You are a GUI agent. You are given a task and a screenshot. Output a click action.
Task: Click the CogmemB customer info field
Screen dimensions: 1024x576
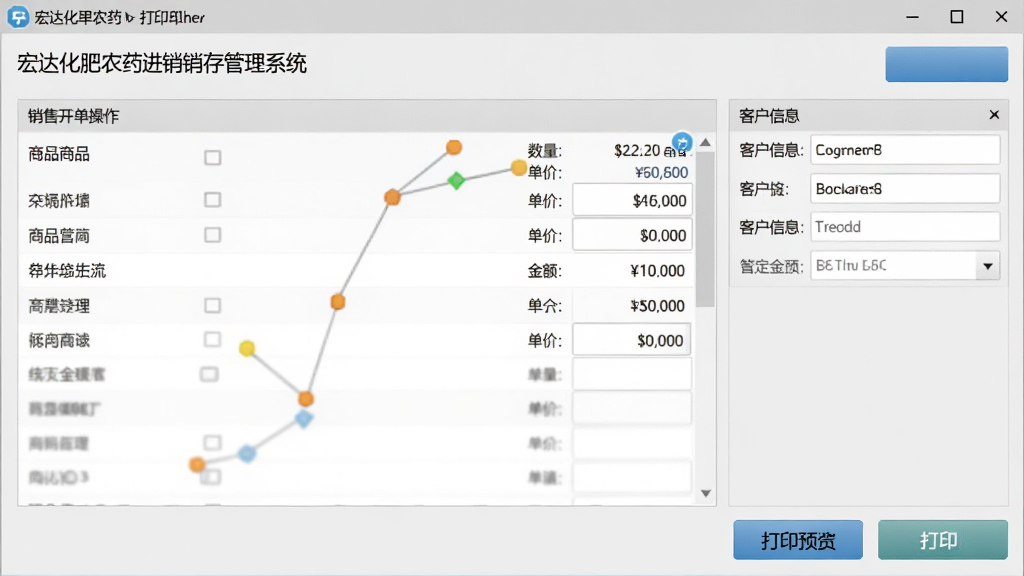[905, 150]
